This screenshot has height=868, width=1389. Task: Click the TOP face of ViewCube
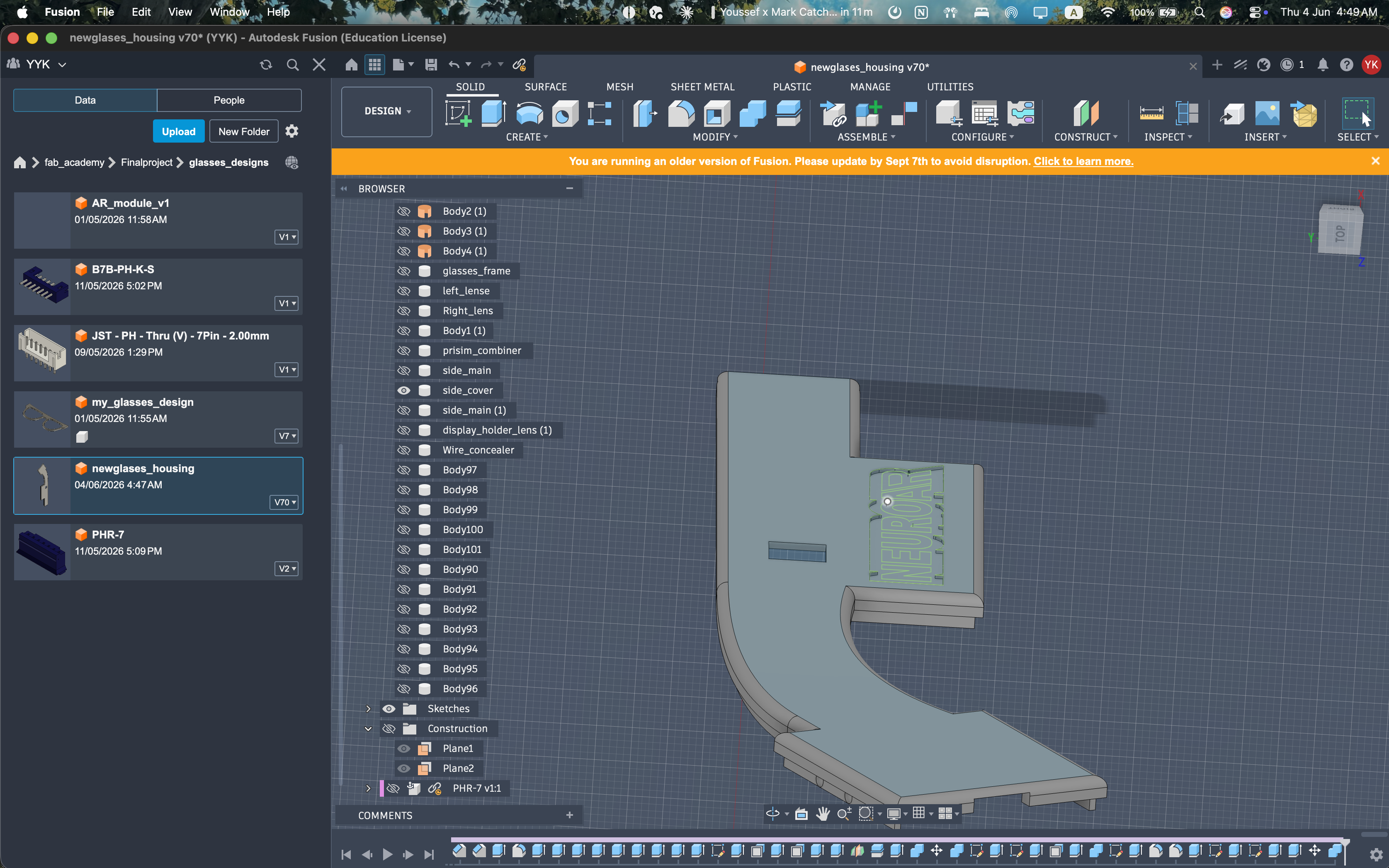point(1340,233)
